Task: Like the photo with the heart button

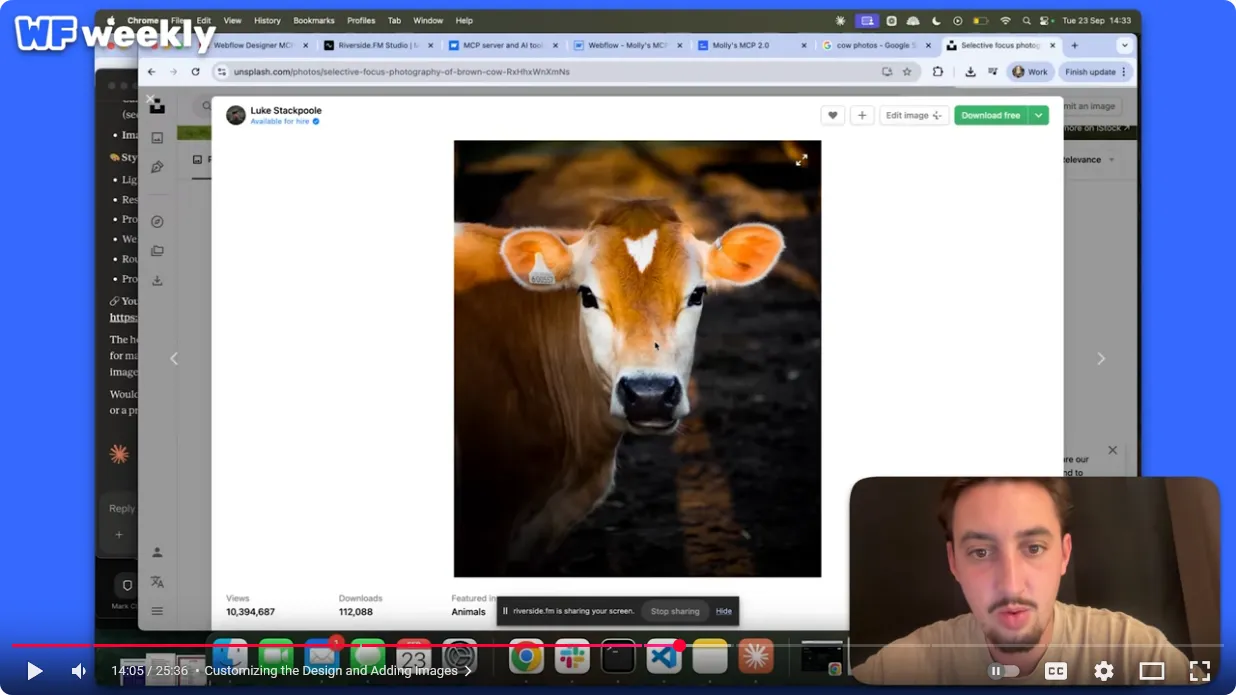Action: click(832, 115)
